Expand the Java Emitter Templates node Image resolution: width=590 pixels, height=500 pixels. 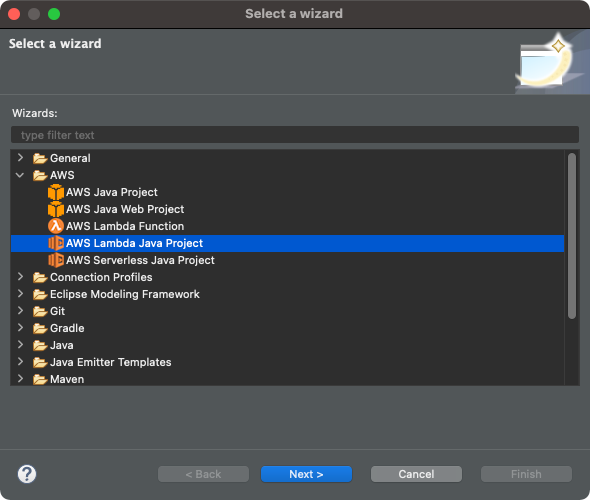20,362
